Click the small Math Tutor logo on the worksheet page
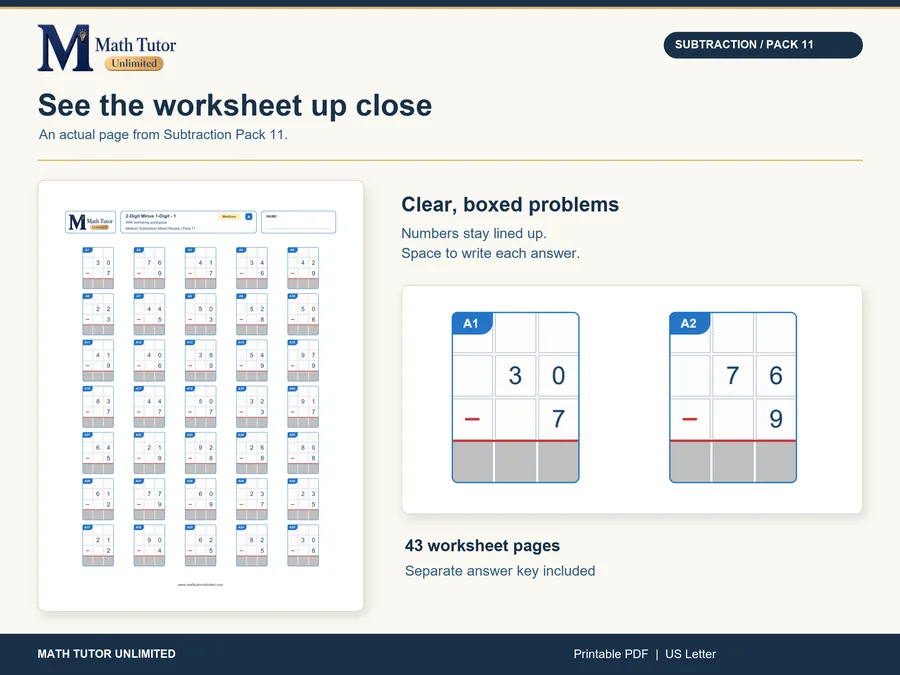 pos(91,222)
